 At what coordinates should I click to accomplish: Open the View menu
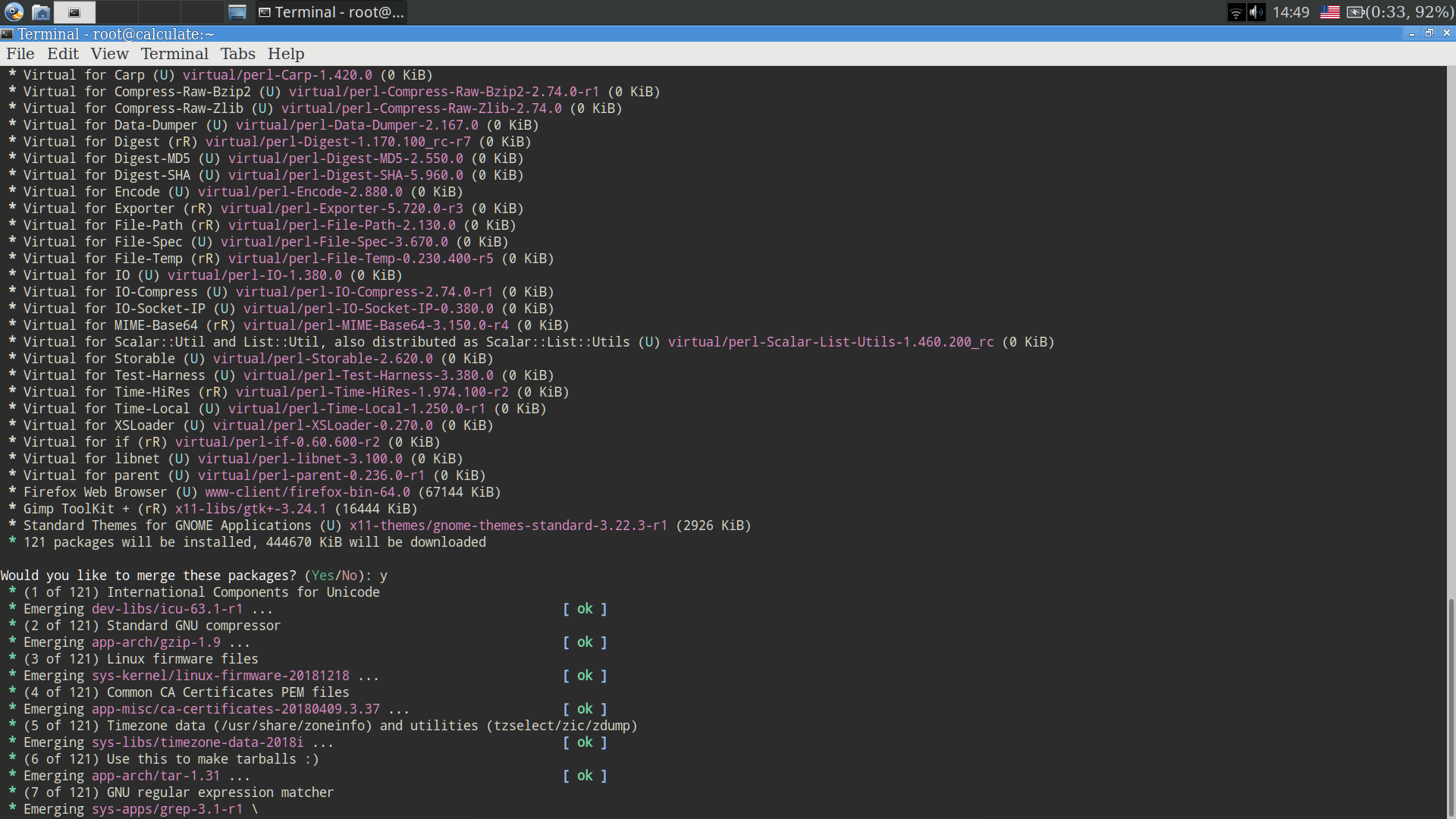pyautogui.click(x=109, y=54)
